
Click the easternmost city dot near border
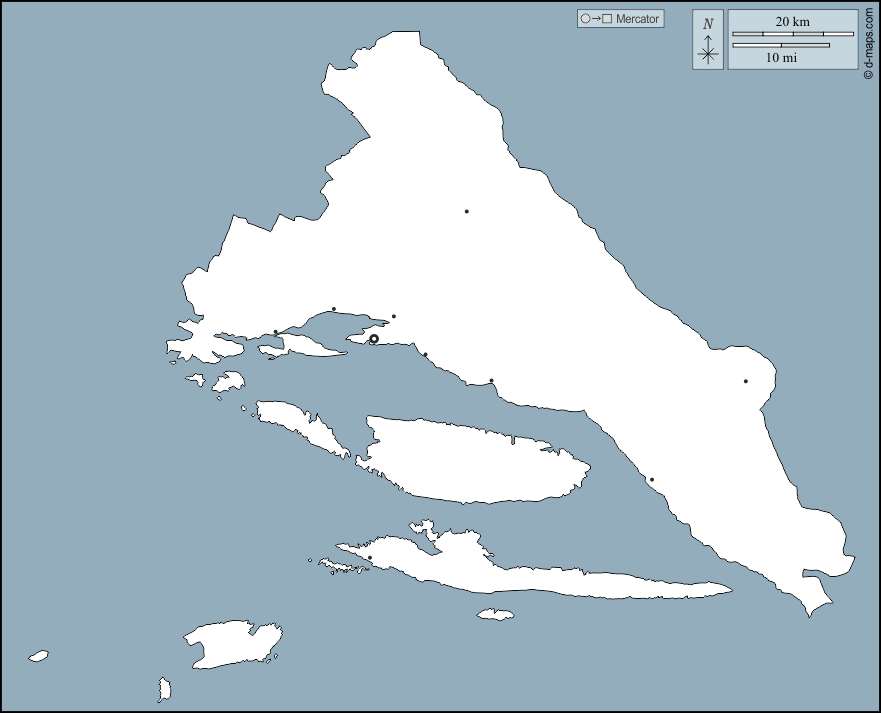click(745, 381)
